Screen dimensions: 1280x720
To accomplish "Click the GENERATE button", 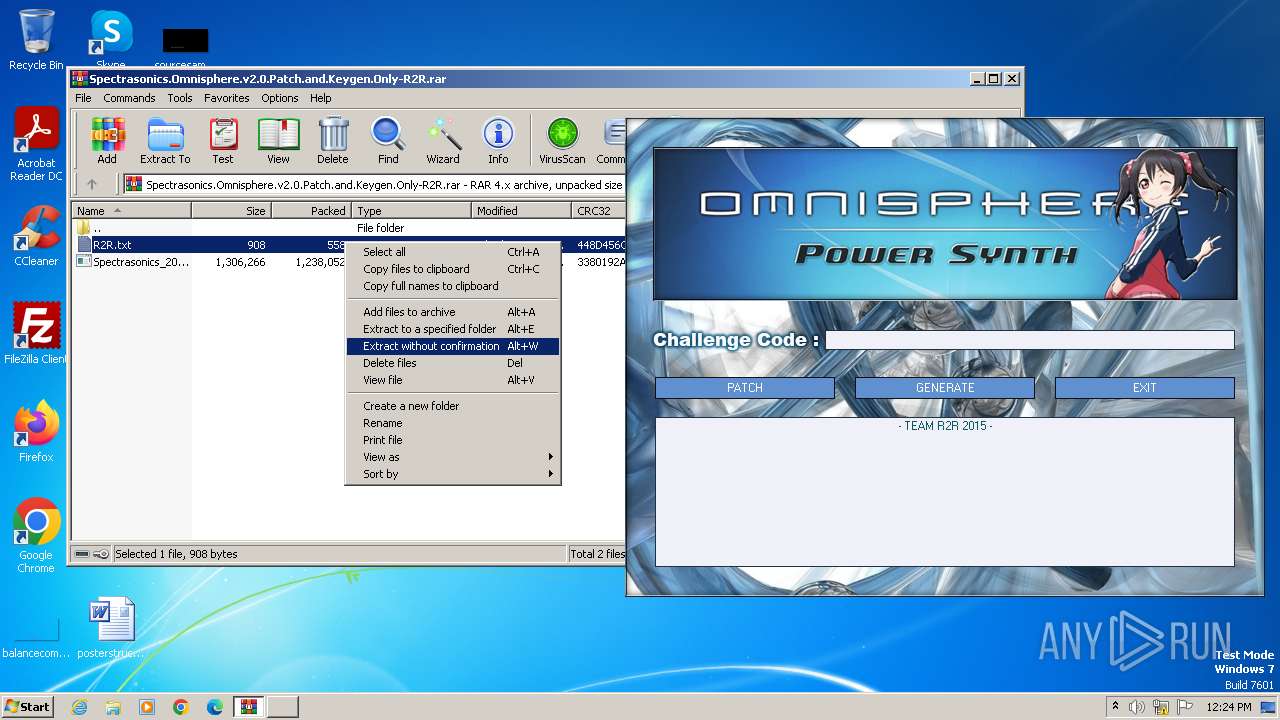I will pyautogui.click(x=945, y=388).
